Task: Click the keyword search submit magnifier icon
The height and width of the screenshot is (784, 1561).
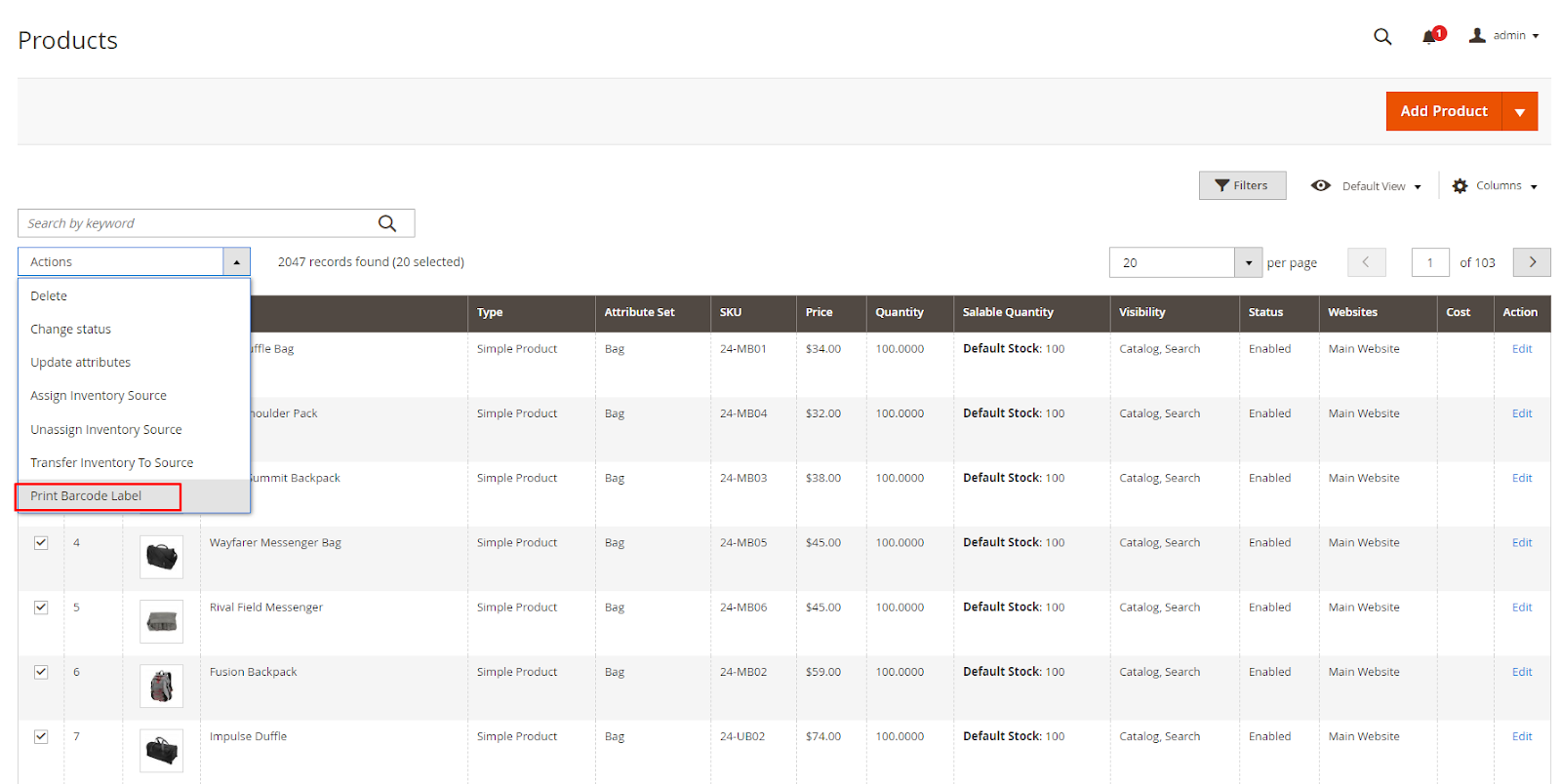Action: (387, 223)
